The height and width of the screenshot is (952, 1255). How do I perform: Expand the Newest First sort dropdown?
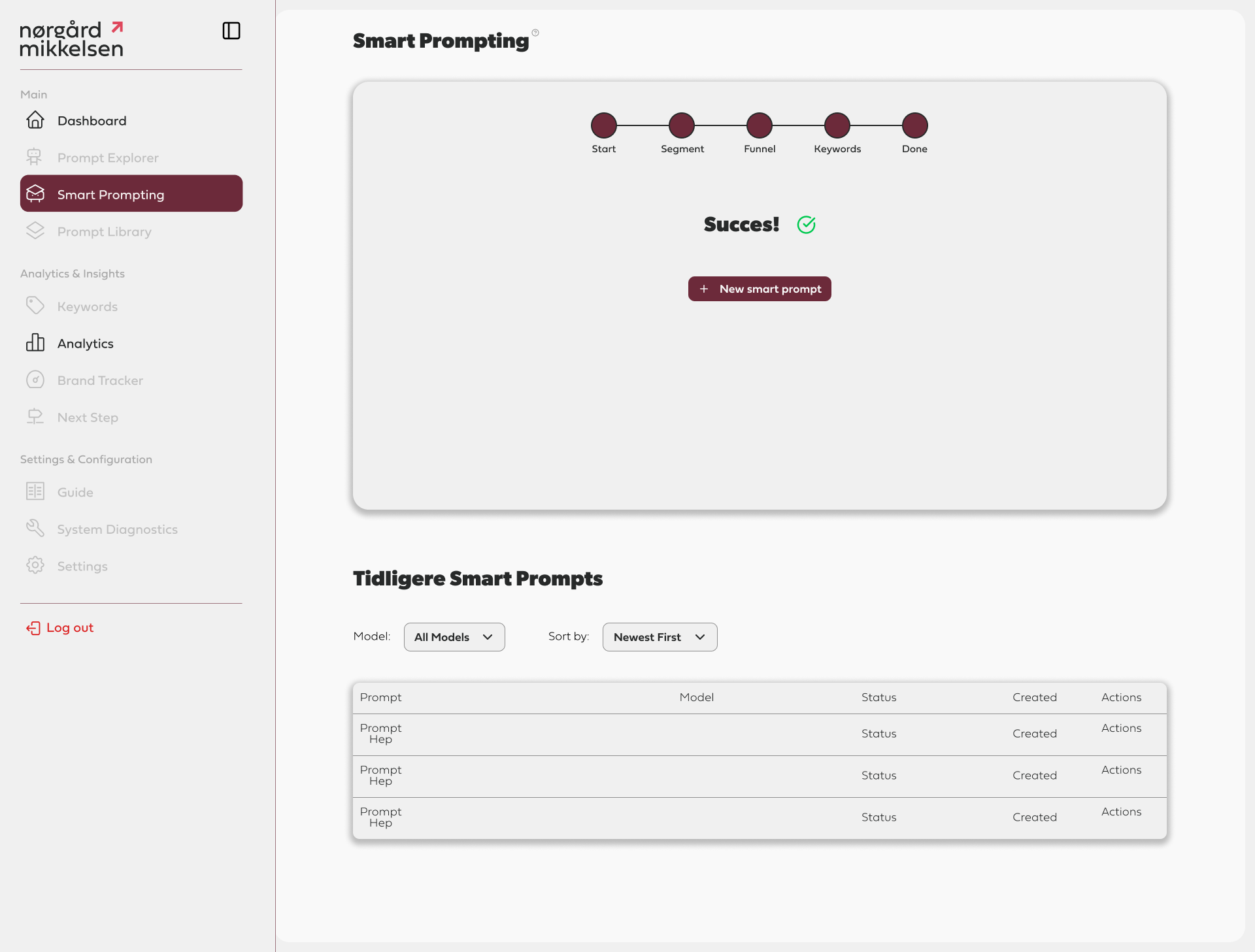660,637
